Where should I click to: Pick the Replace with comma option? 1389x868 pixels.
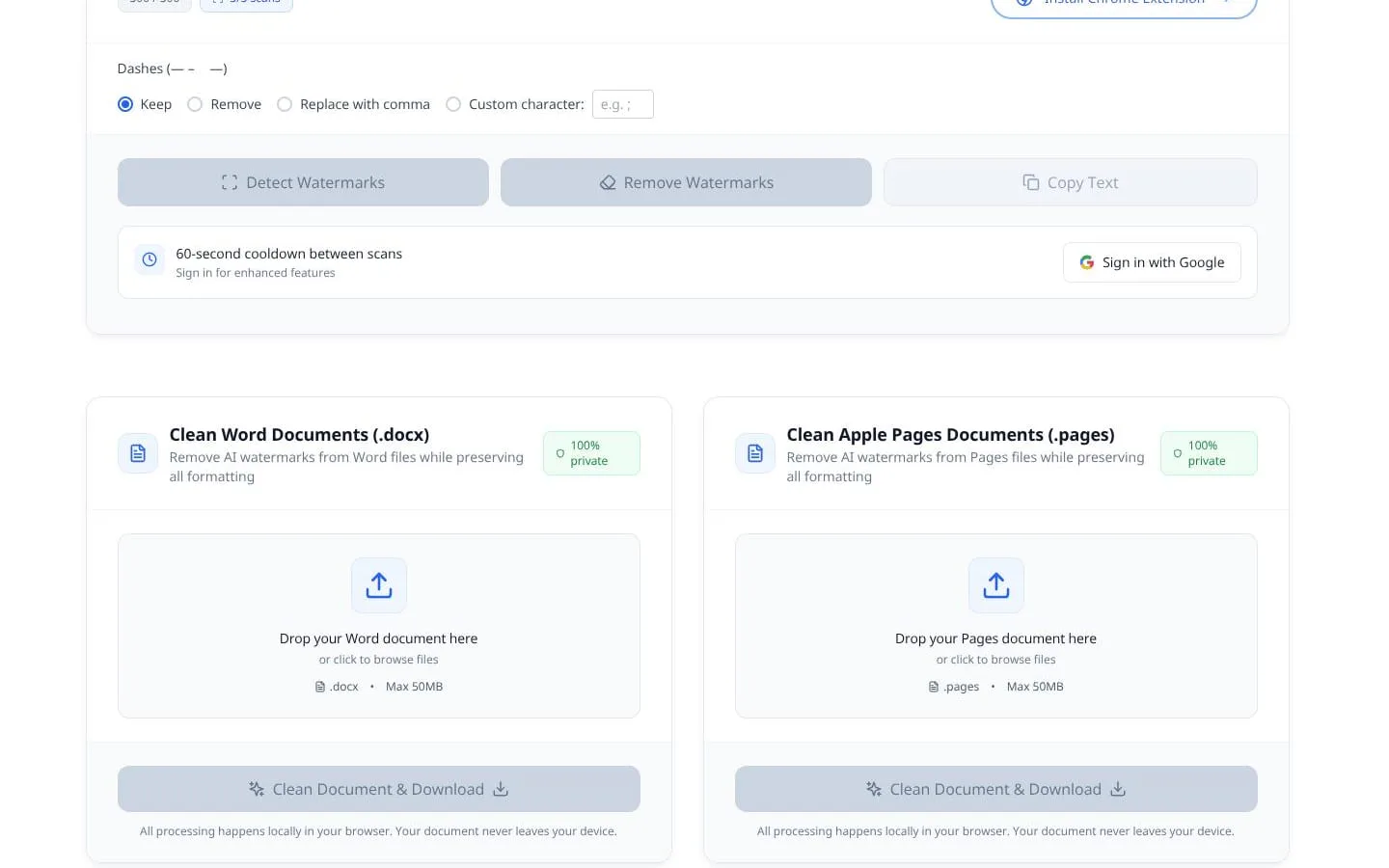point(285,104)
